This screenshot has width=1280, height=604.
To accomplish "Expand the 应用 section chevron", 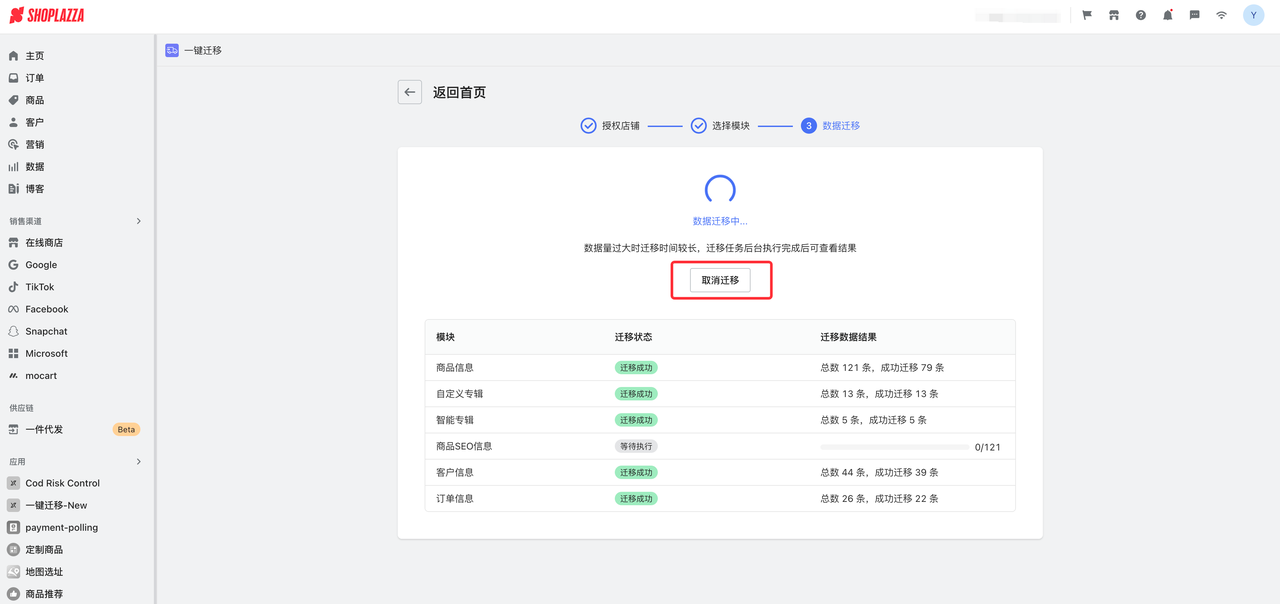I will point(138,462).
